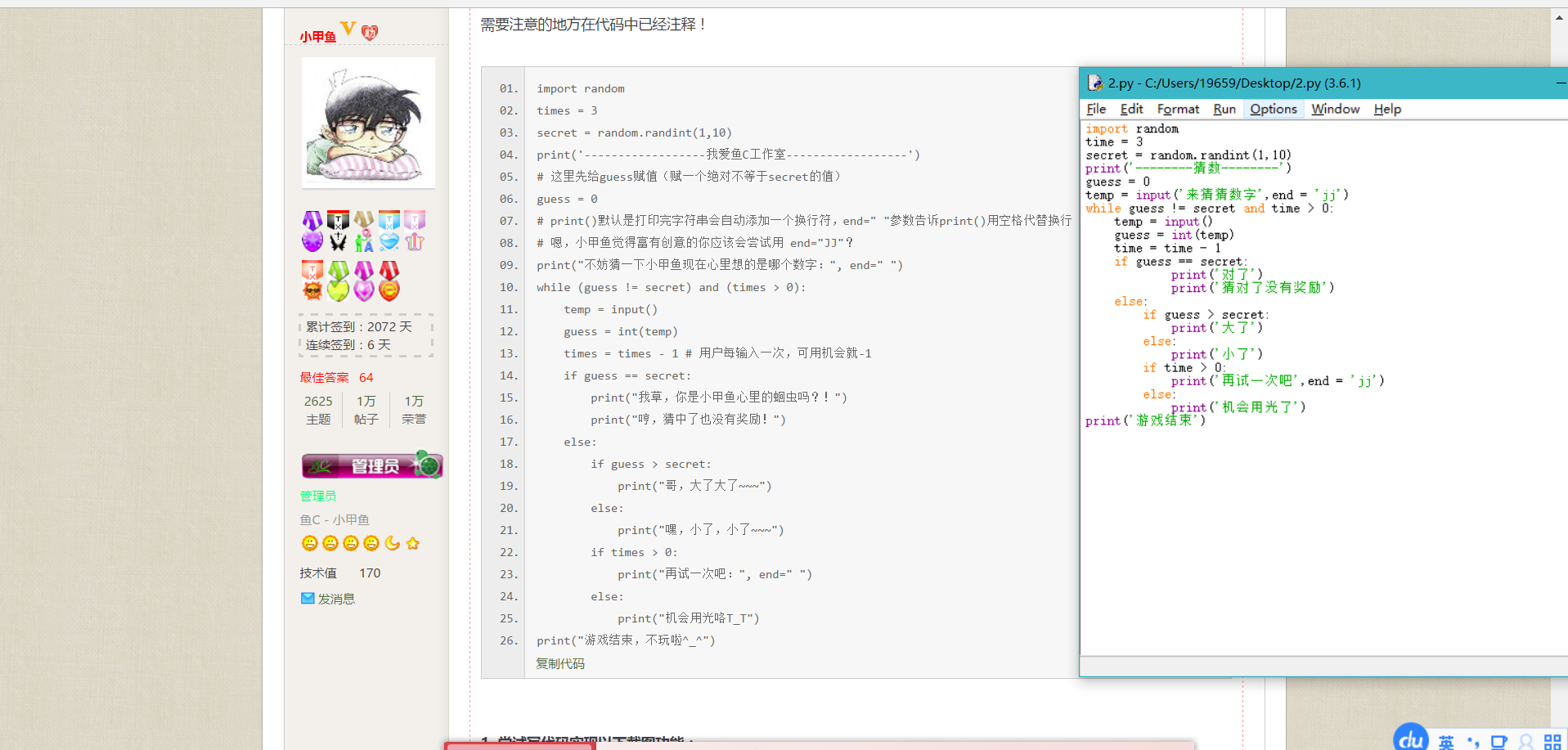This screenshot has height=750, width=1568.
Task: Toggle the punctuation mode in IME bar
Action: (x=1473, y=743)
